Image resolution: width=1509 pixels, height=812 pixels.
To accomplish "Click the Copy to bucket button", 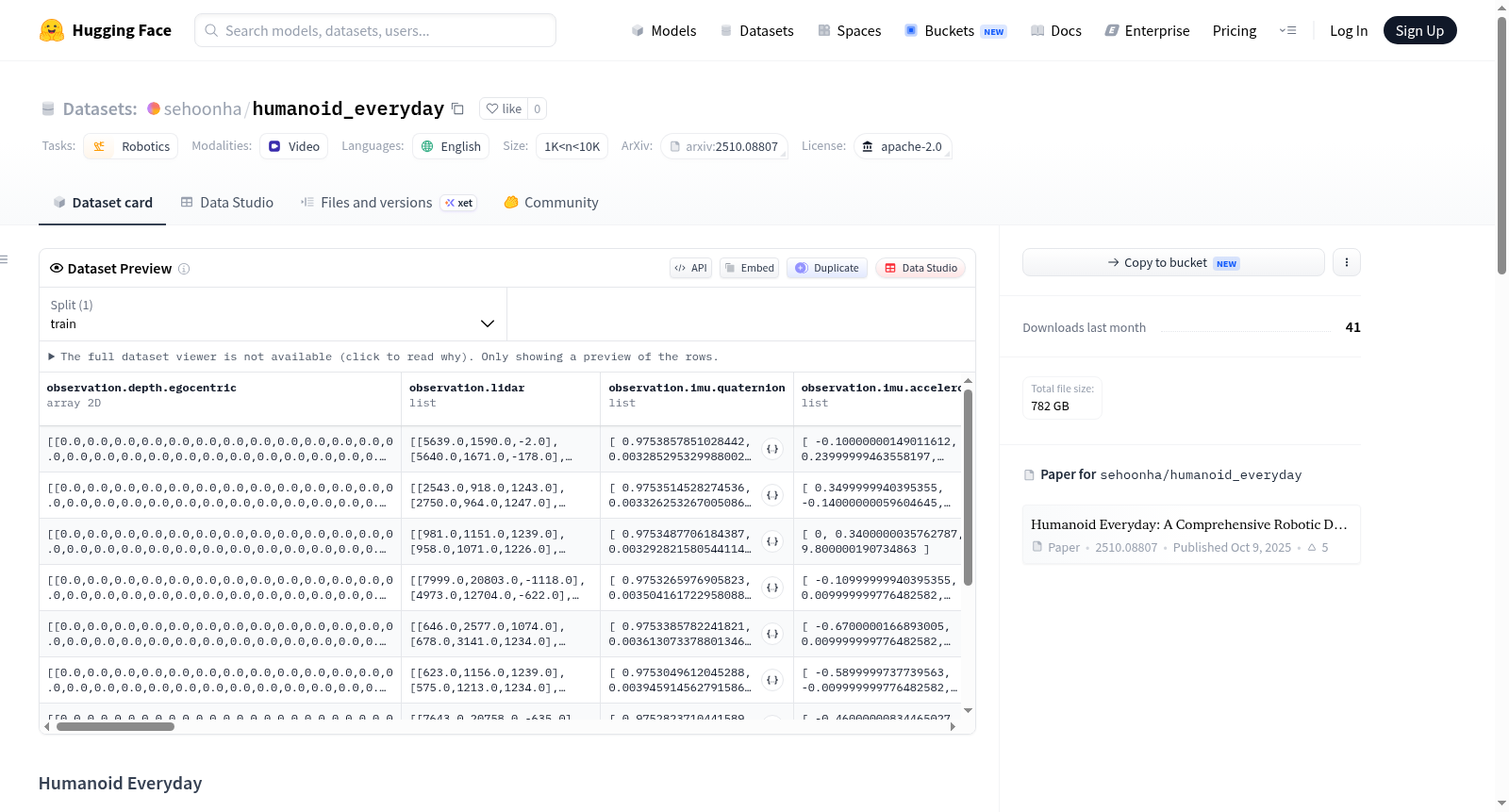I will (x=1173, y=262).
